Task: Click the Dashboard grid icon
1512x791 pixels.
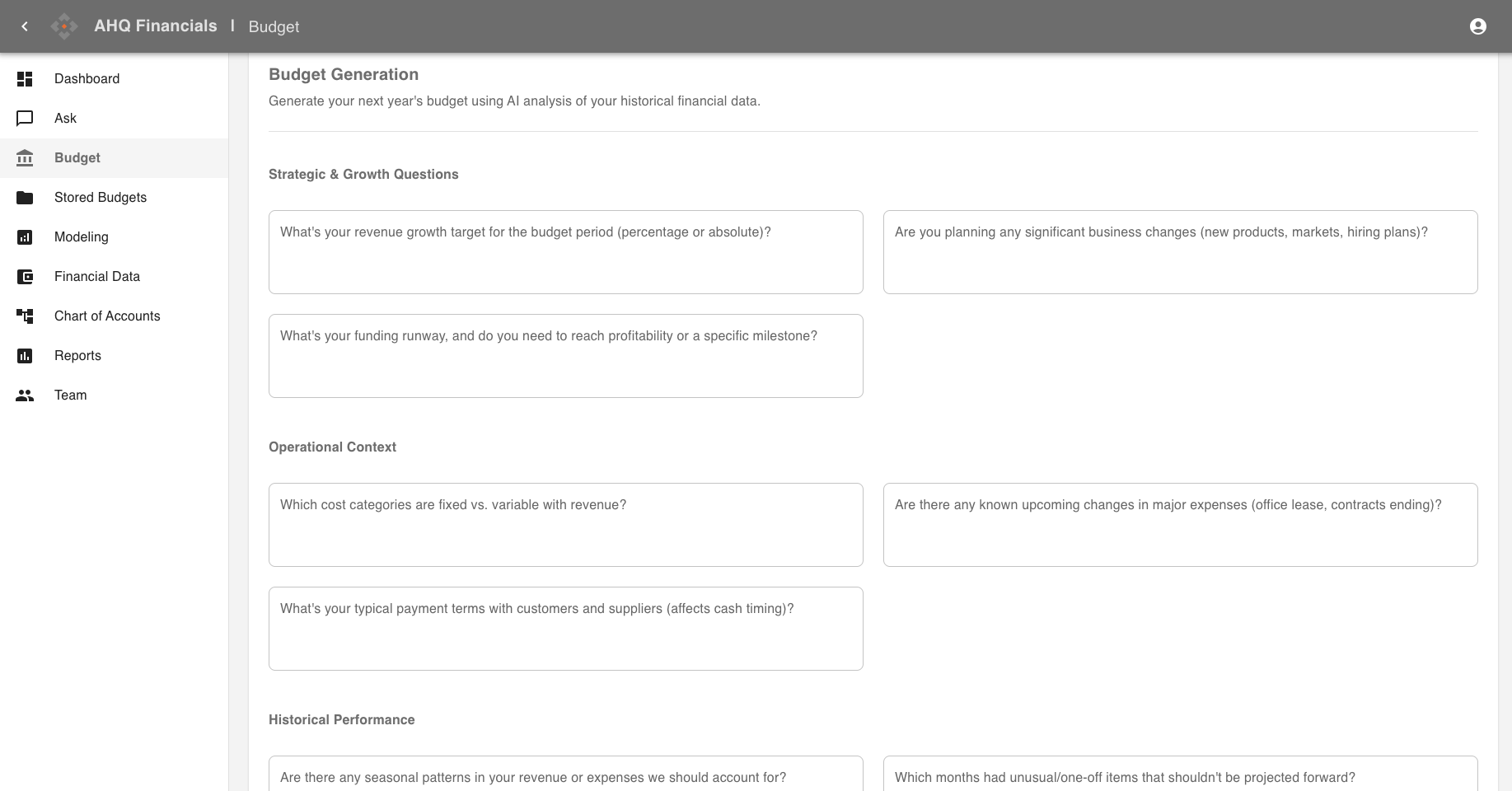Action: [25, 79]
